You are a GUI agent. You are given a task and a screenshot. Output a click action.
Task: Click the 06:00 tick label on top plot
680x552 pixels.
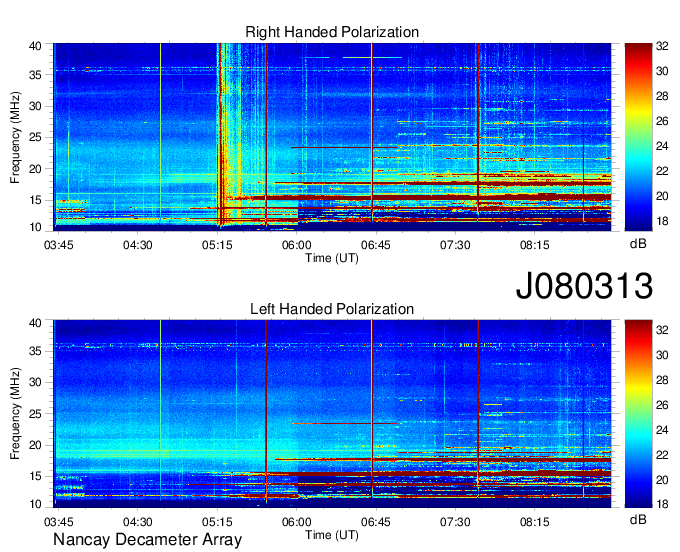(297, 245)
